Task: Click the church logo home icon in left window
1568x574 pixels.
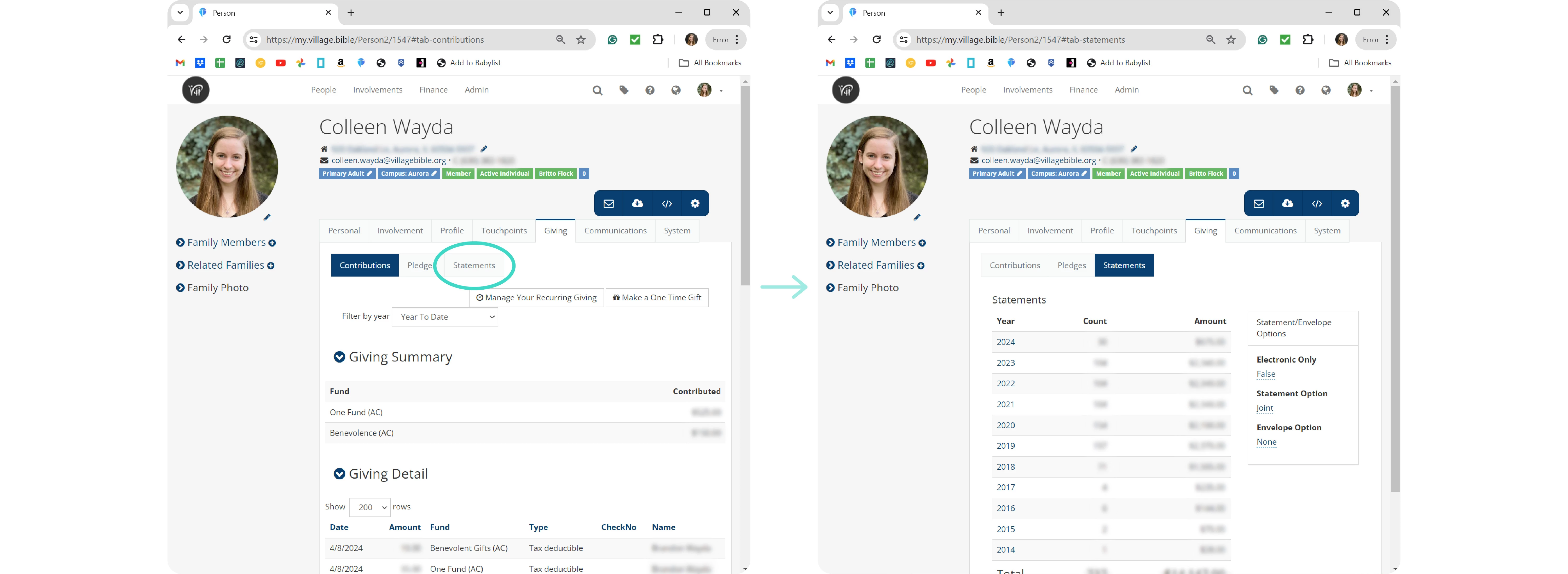Action: click(x=195, y=90)
